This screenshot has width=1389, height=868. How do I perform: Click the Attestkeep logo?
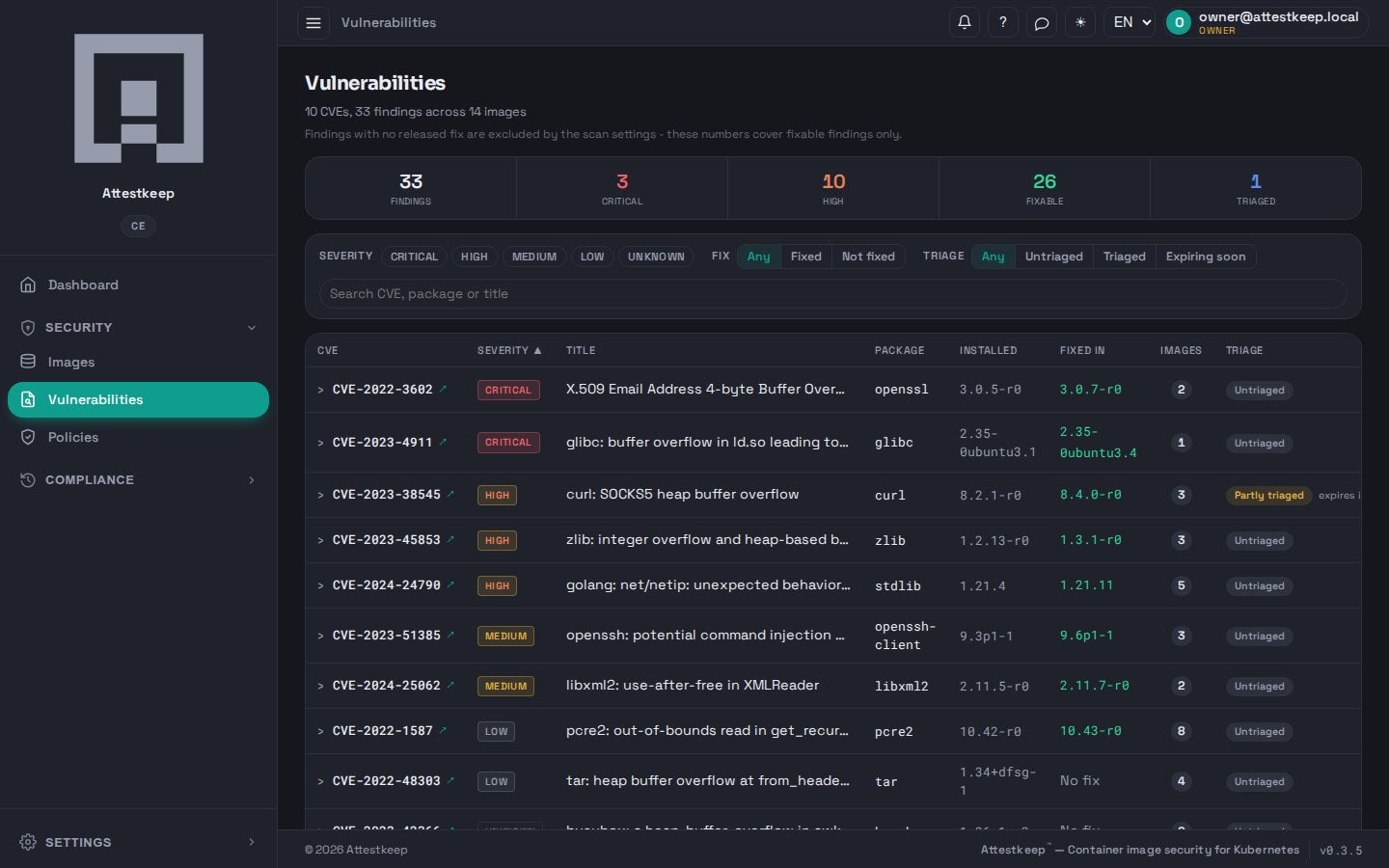point(139,98)
